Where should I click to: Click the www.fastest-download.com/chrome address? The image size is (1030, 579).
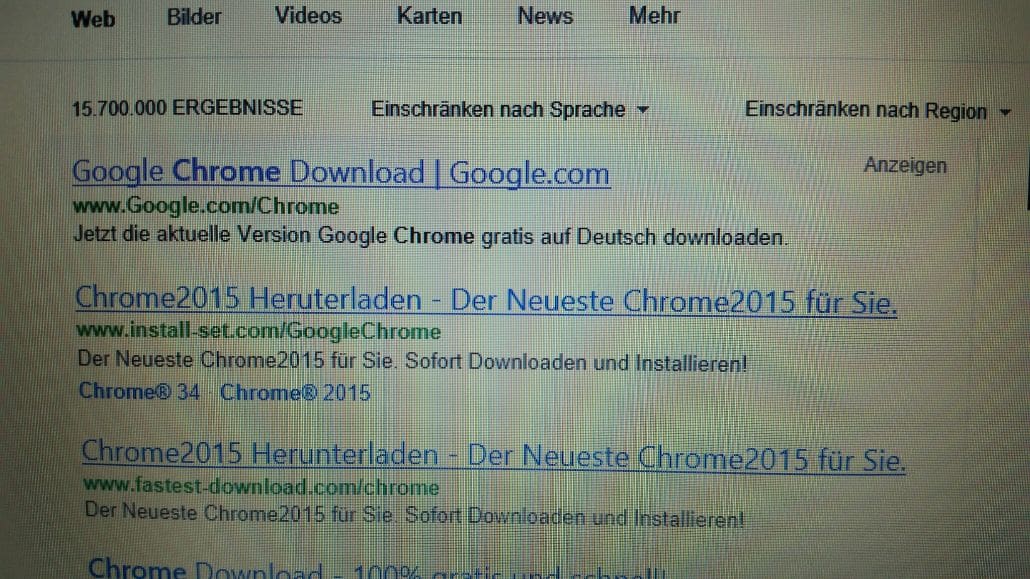pos(261,487)
